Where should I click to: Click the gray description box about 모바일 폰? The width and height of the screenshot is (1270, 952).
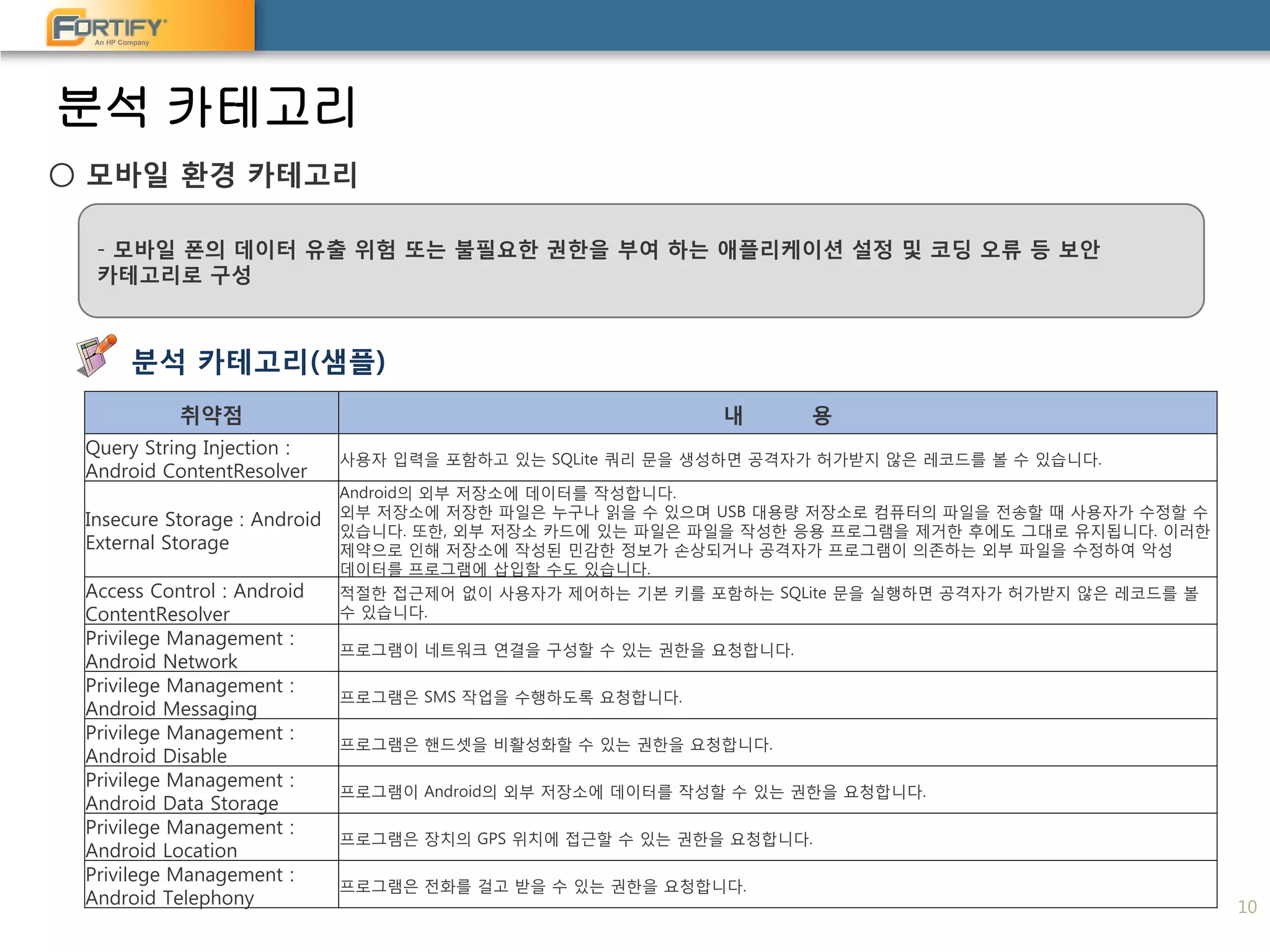tap(641, 261)
